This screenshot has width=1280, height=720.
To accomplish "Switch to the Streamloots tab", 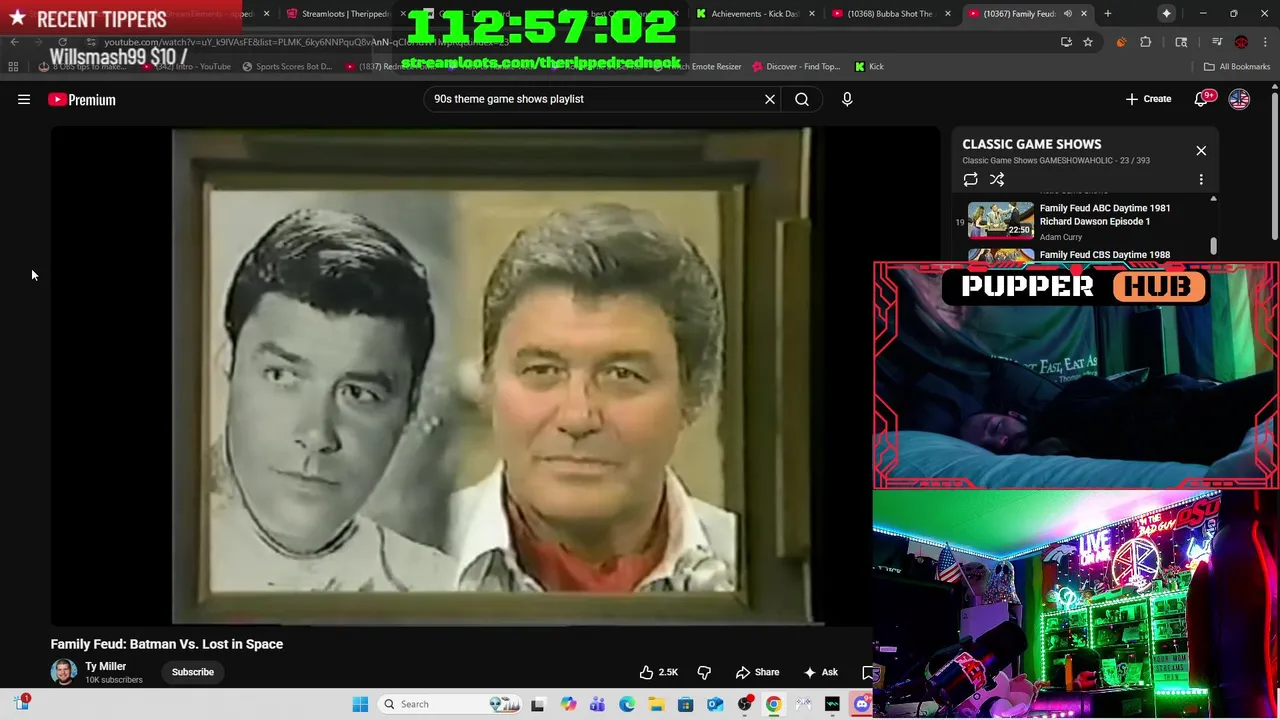I will (345, 14).
